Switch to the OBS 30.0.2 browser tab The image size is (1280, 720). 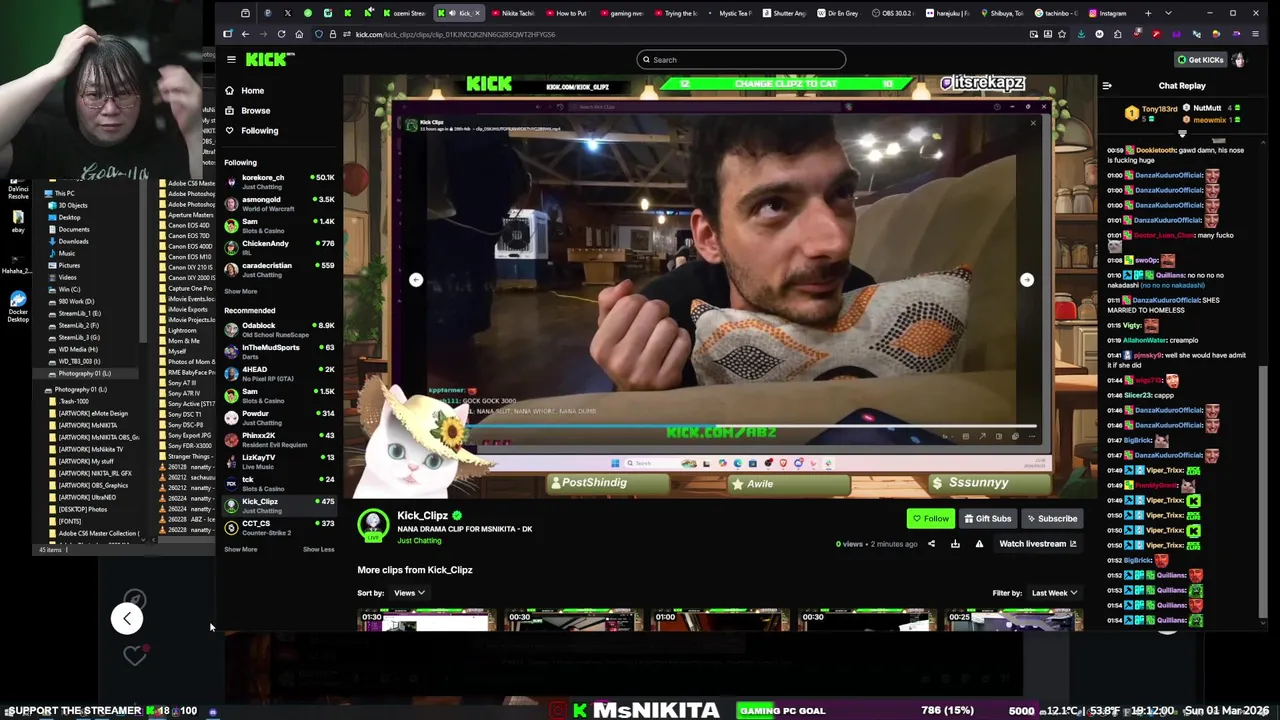click(x=892, y=13)
